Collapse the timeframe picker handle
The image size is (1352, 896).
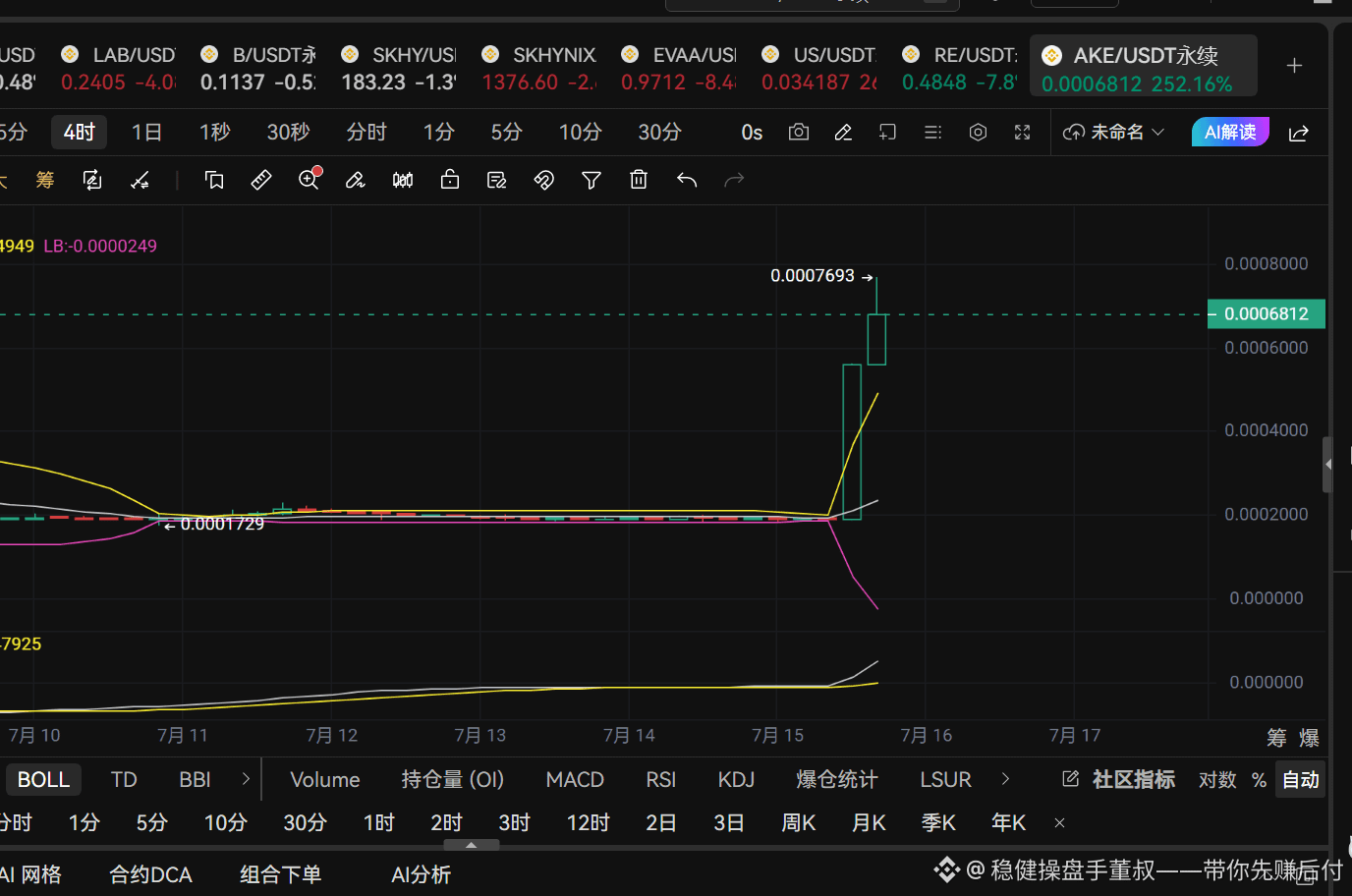472,845
